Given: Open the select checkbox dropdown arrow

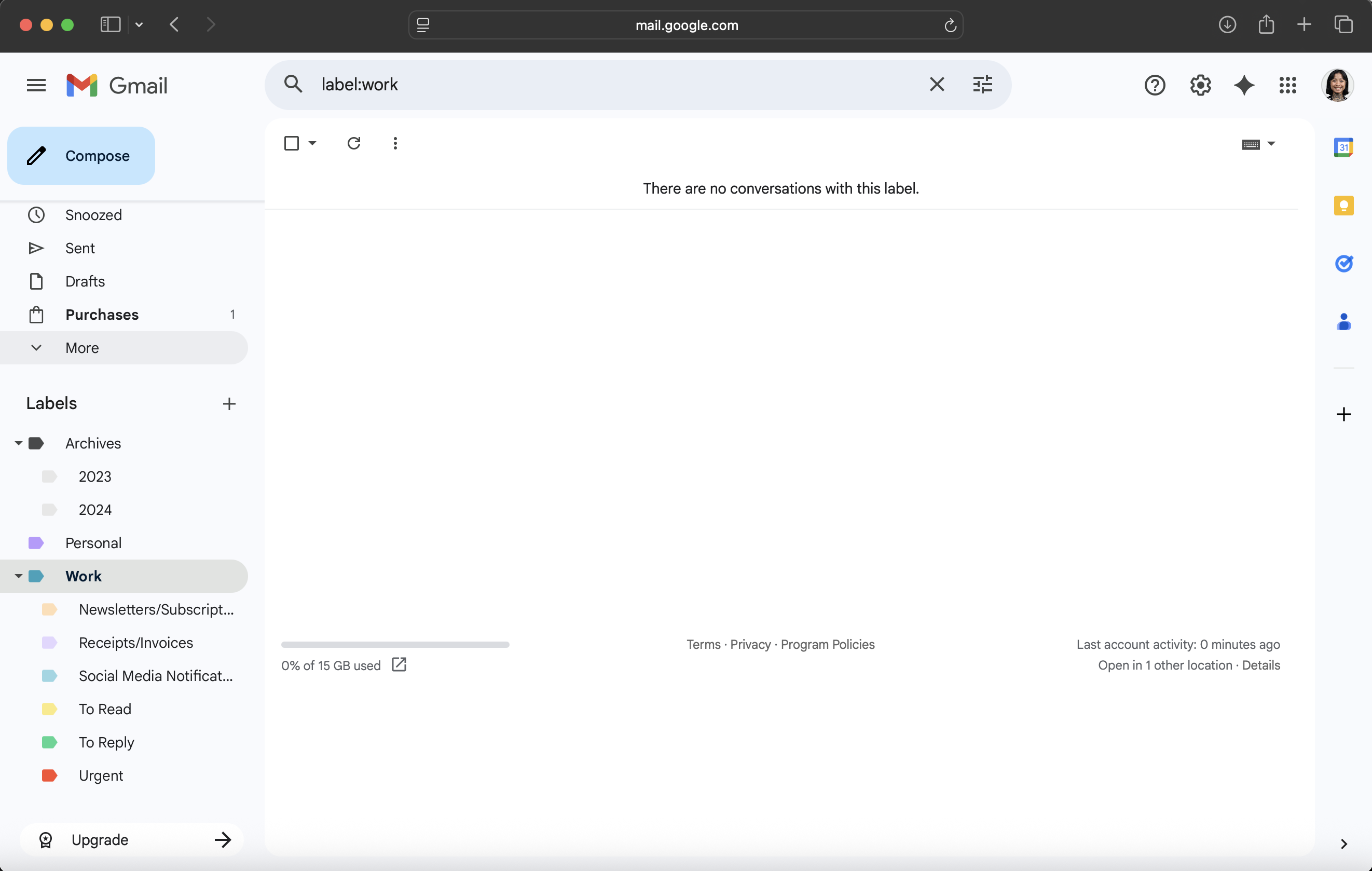Looking at the screenshot, I should click(x=312, y=143).
